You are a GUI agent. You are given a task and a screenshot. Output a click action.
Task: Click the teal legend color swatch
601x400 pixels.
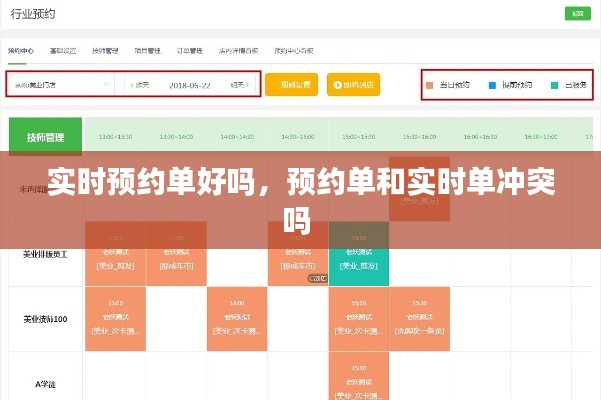coord(555,86)
